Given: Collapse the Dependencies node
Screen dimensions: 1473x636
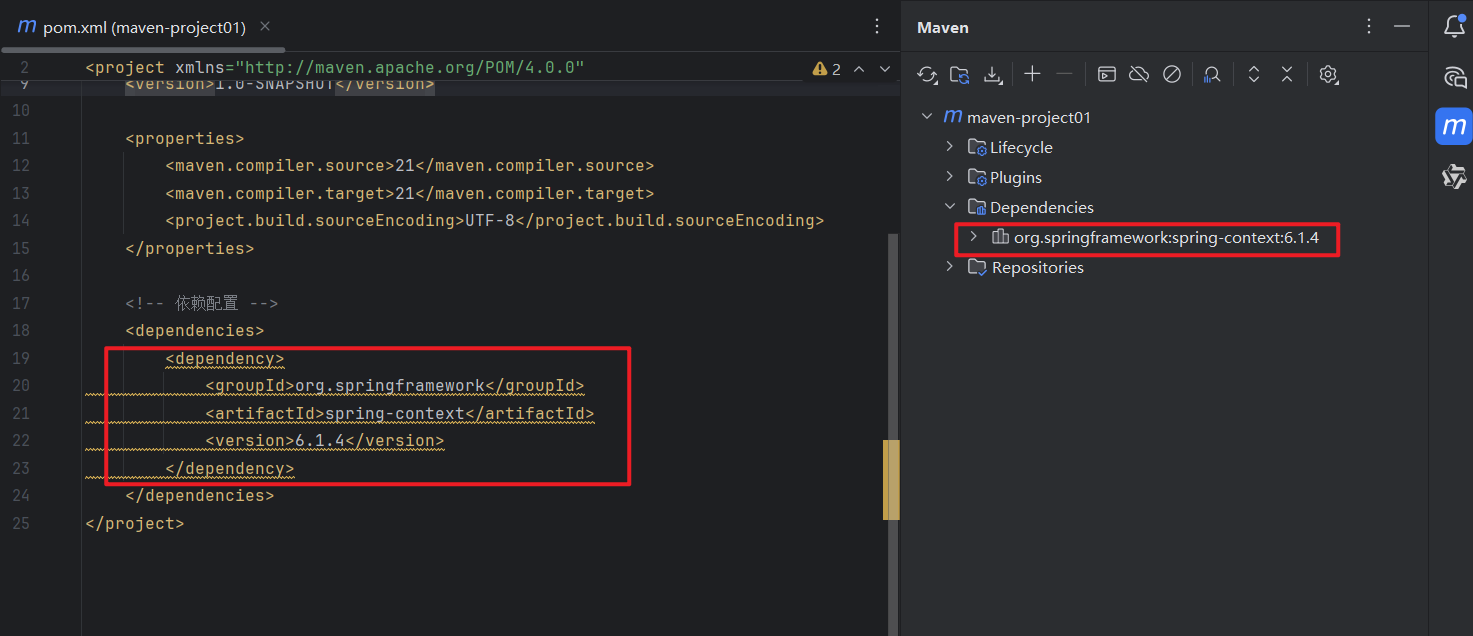Looking at the screenshot, I should (950, 207).
